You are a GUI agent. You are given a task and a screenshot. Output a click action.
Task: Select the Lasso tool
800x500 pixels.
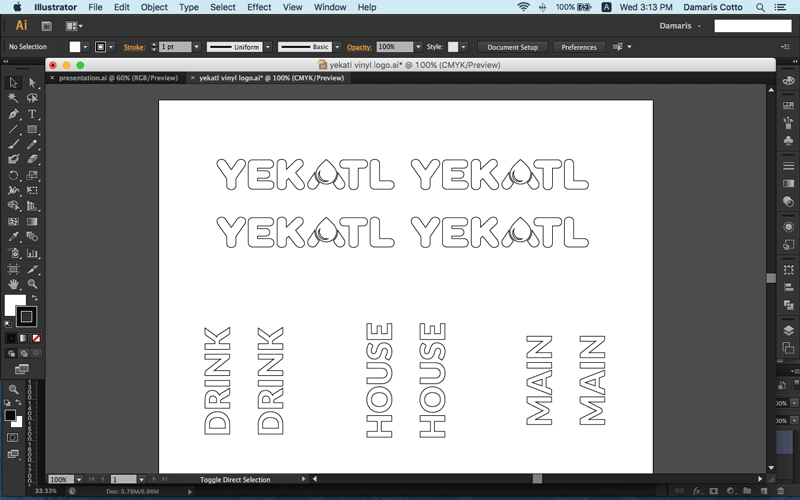tap(32, 98)
